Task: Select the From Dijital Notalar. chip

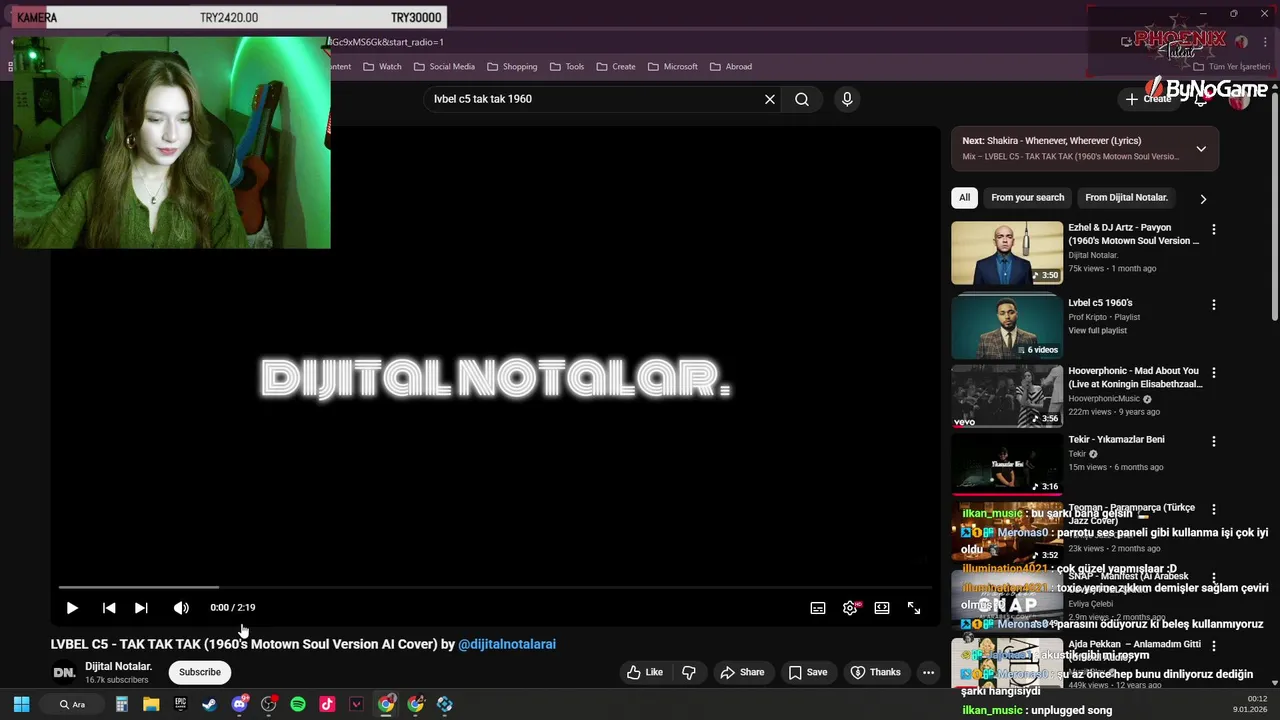Action: [1126, 198]
